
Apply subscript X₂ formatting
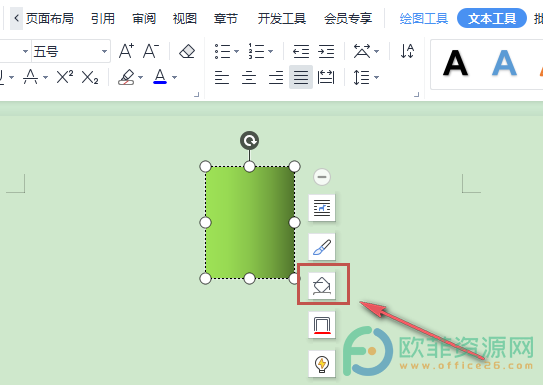[90, 77]
